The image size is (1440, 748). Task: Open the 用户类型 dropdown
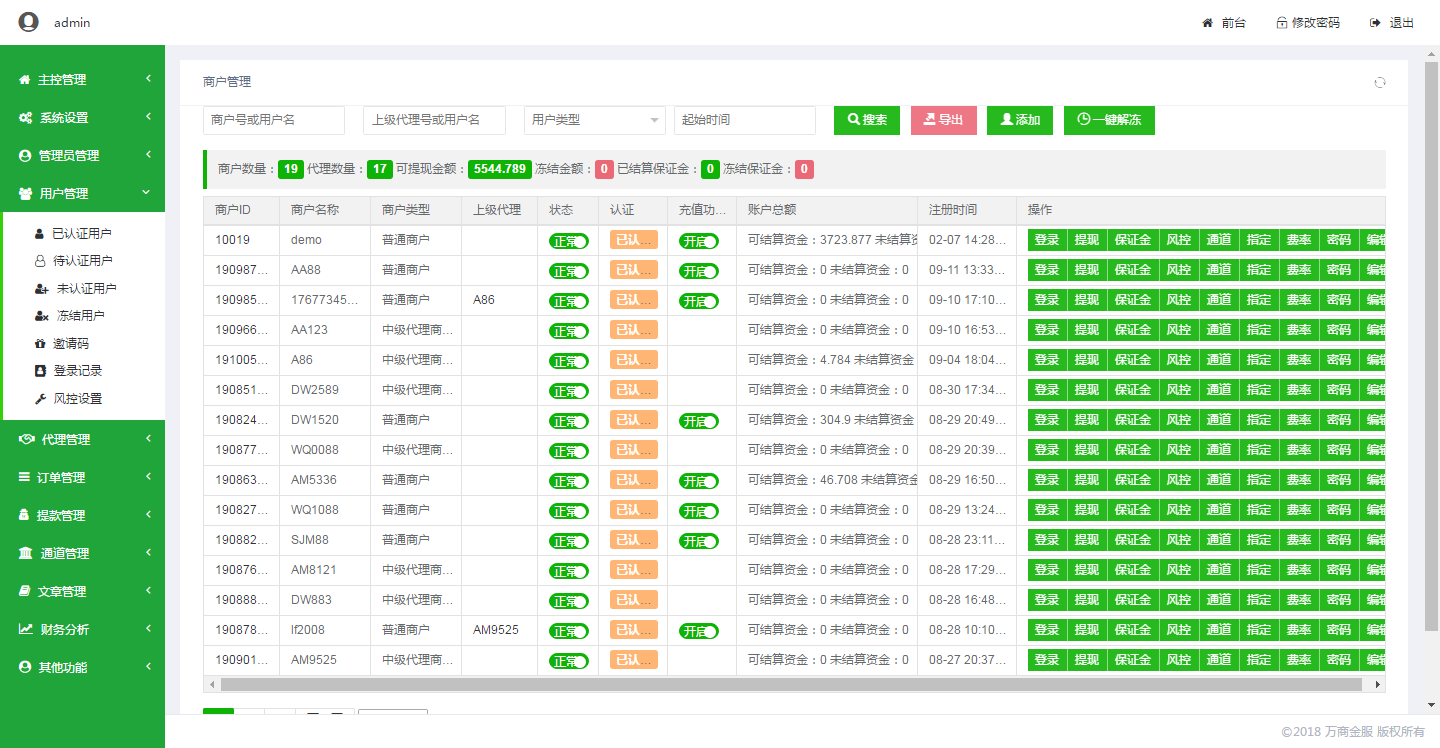(594, 120)
